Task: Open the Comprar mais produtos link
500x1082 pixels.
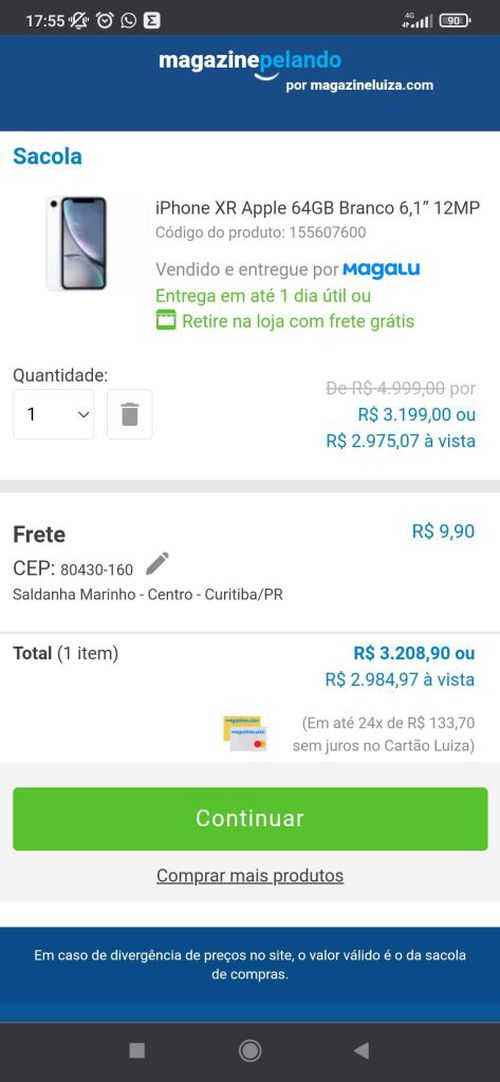Action: (250, 876)
